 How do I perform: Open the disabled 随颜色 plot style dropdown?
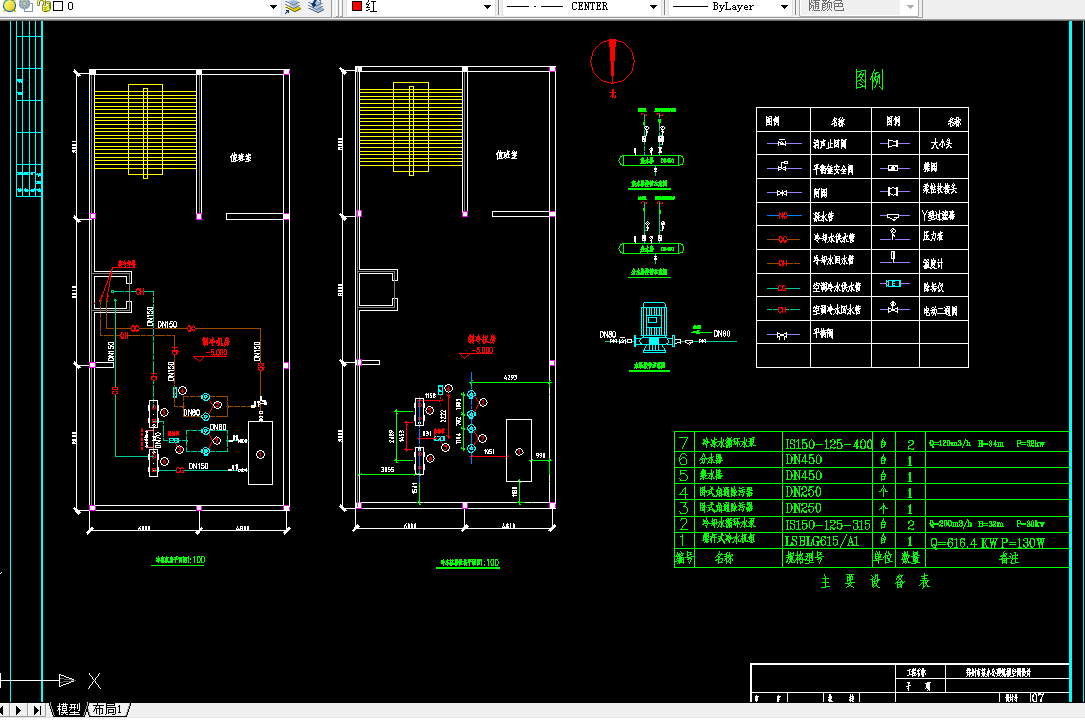point(910,7)
